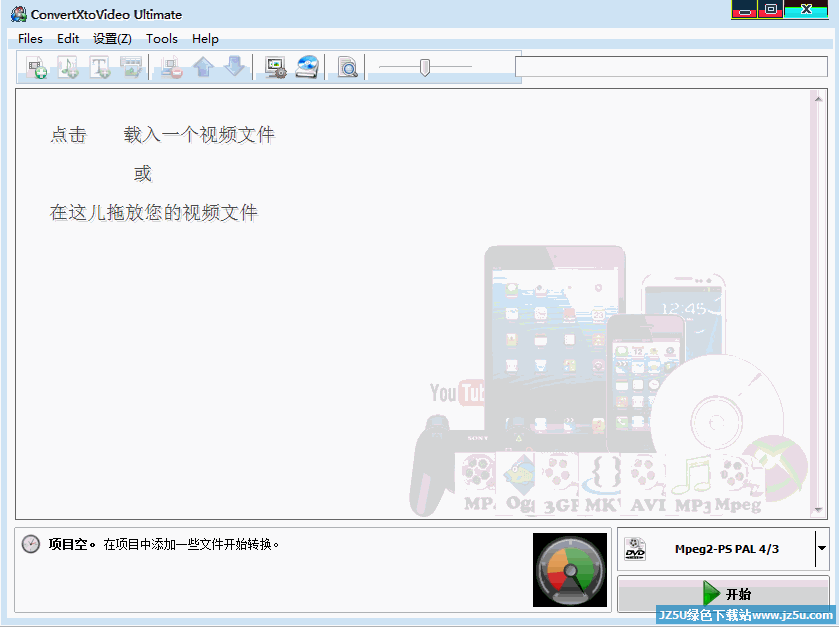Click the clock icon beside 项目空
The width and height of the screenshot is (839, 627).
tap(30, 544)
